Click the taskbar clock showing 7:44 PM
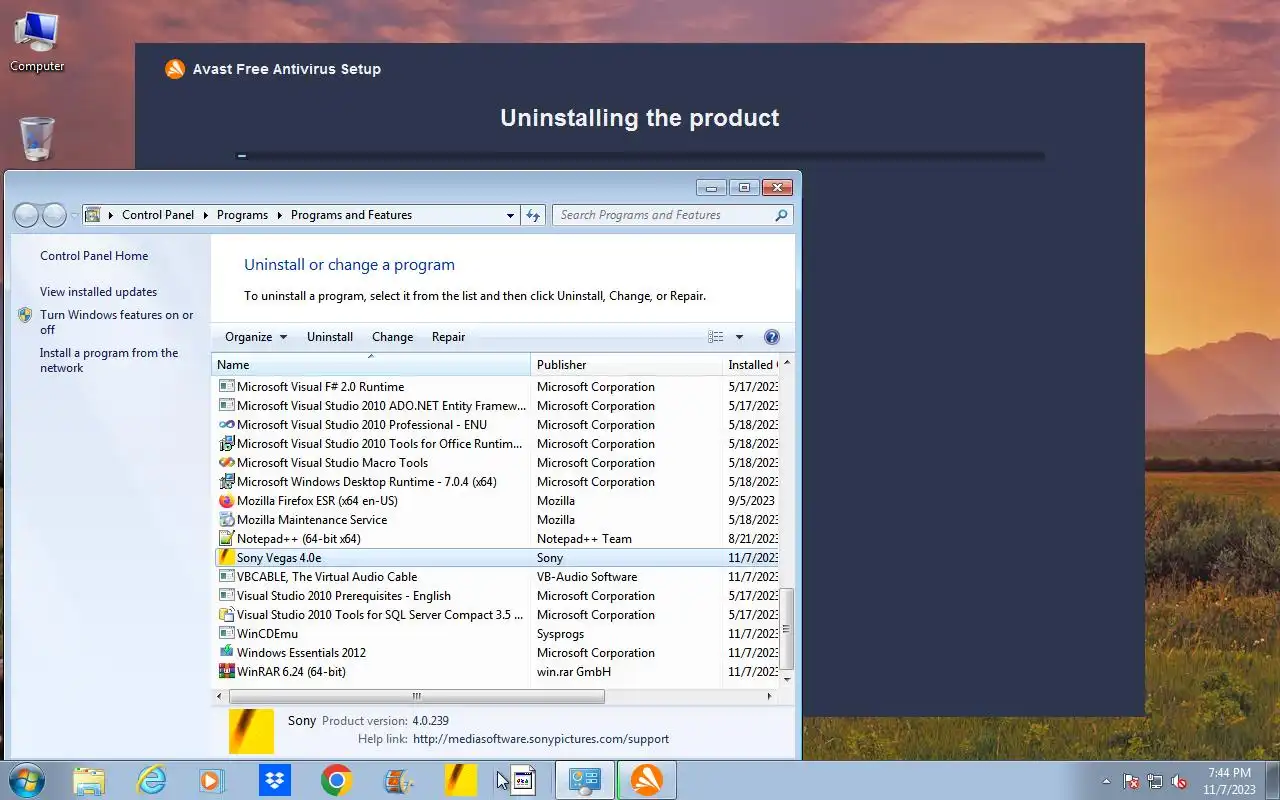The image size is (1280, 800). click(x=1229, y=781)
